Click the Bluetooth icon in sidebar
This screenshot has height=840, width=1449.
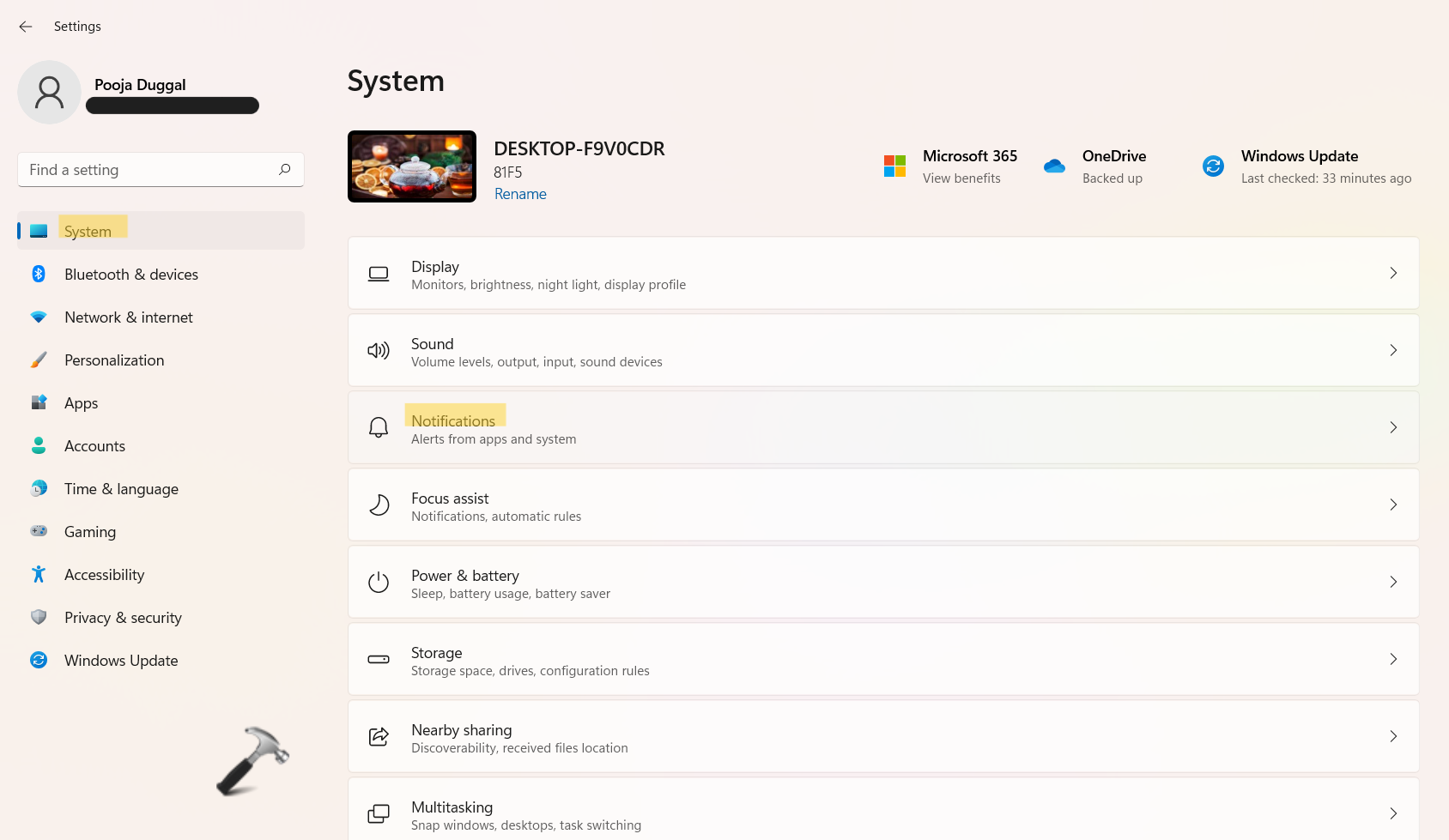(39, 274)
